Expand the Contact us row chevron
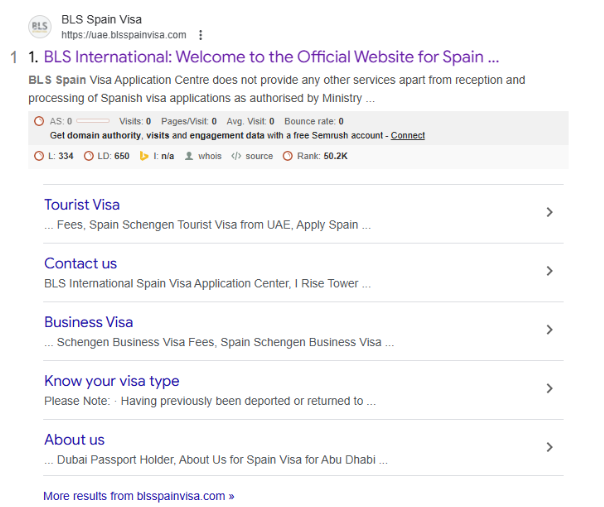604x507 pixels. pos(550,271)
